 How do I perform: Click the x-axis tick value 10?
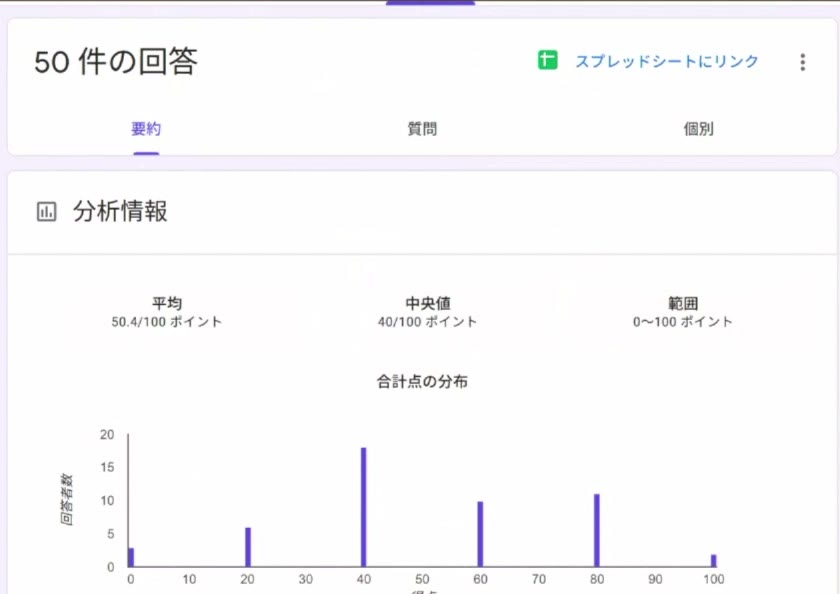pyautogui.click(x=189, y=579)
